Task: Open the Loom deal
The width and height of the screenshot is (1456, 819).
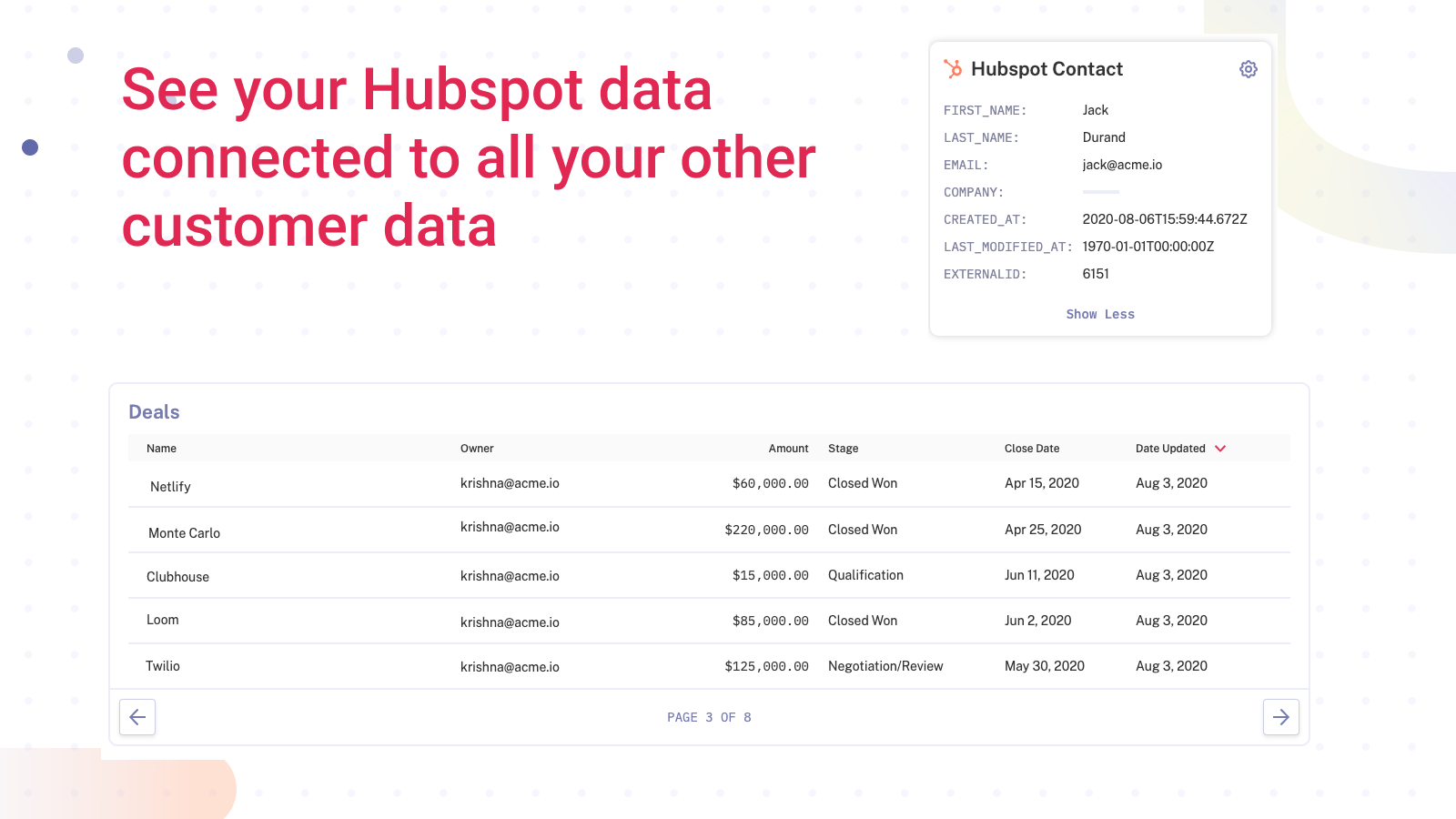Action: [x=163, y=620]
